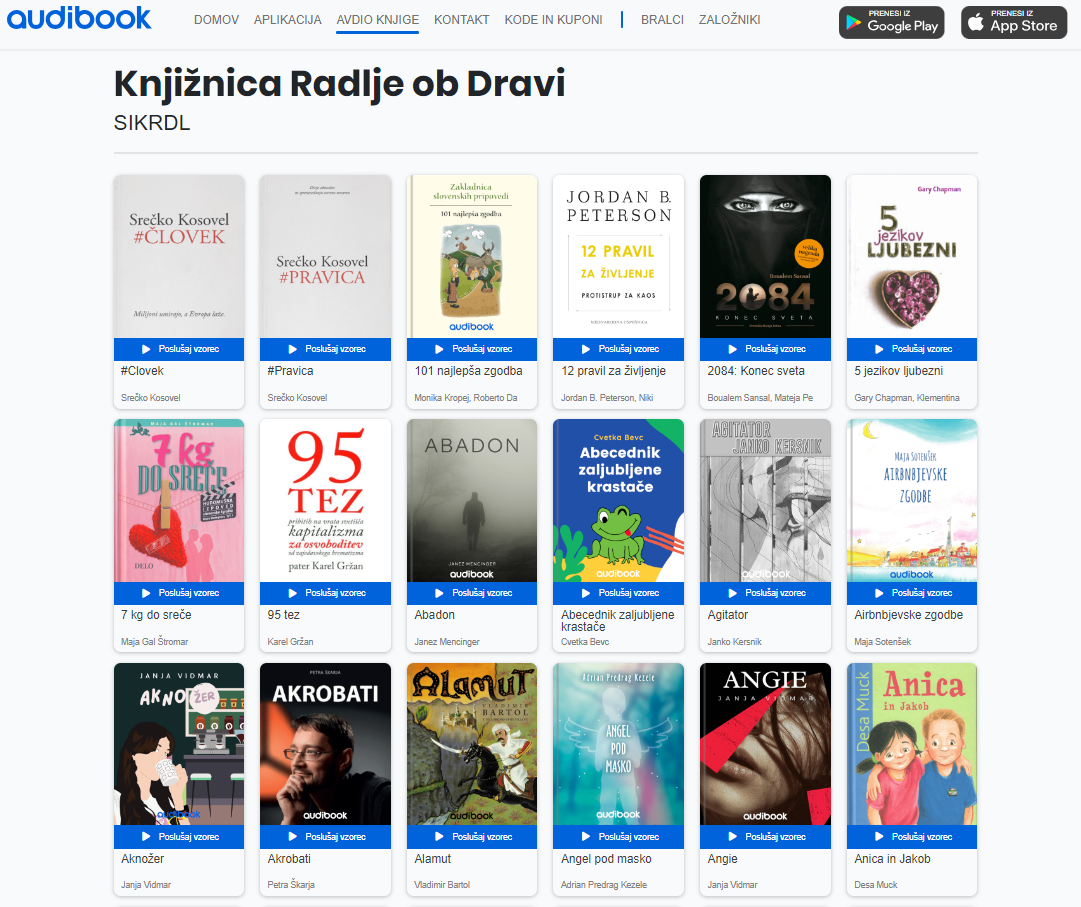This screenshot has height=907, width=1081.
Task: Open the BRALCI section
Action: tap(663, 20)
